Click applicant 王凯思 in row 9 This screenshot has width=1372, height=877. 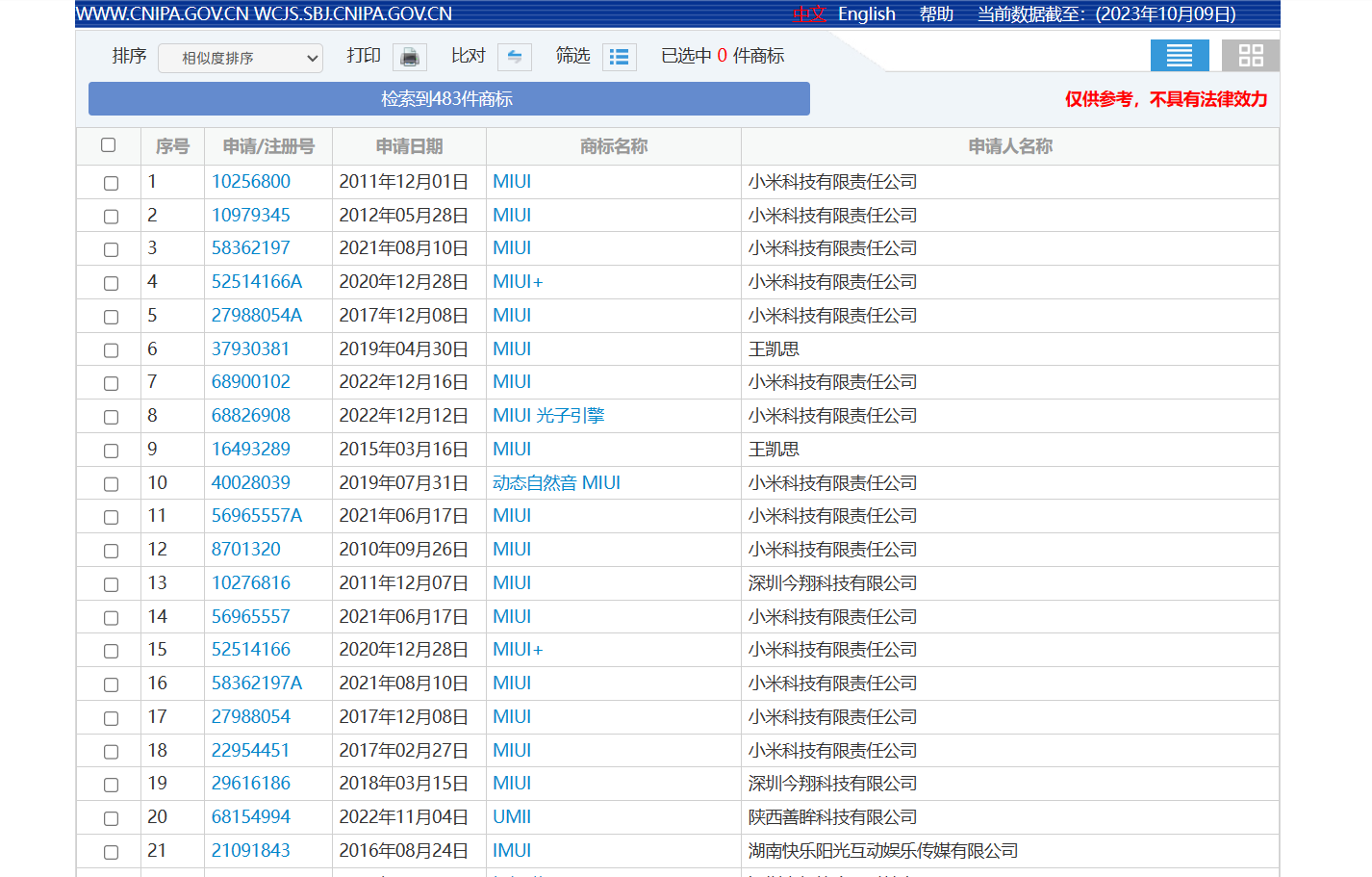click(x=774, y=450)
